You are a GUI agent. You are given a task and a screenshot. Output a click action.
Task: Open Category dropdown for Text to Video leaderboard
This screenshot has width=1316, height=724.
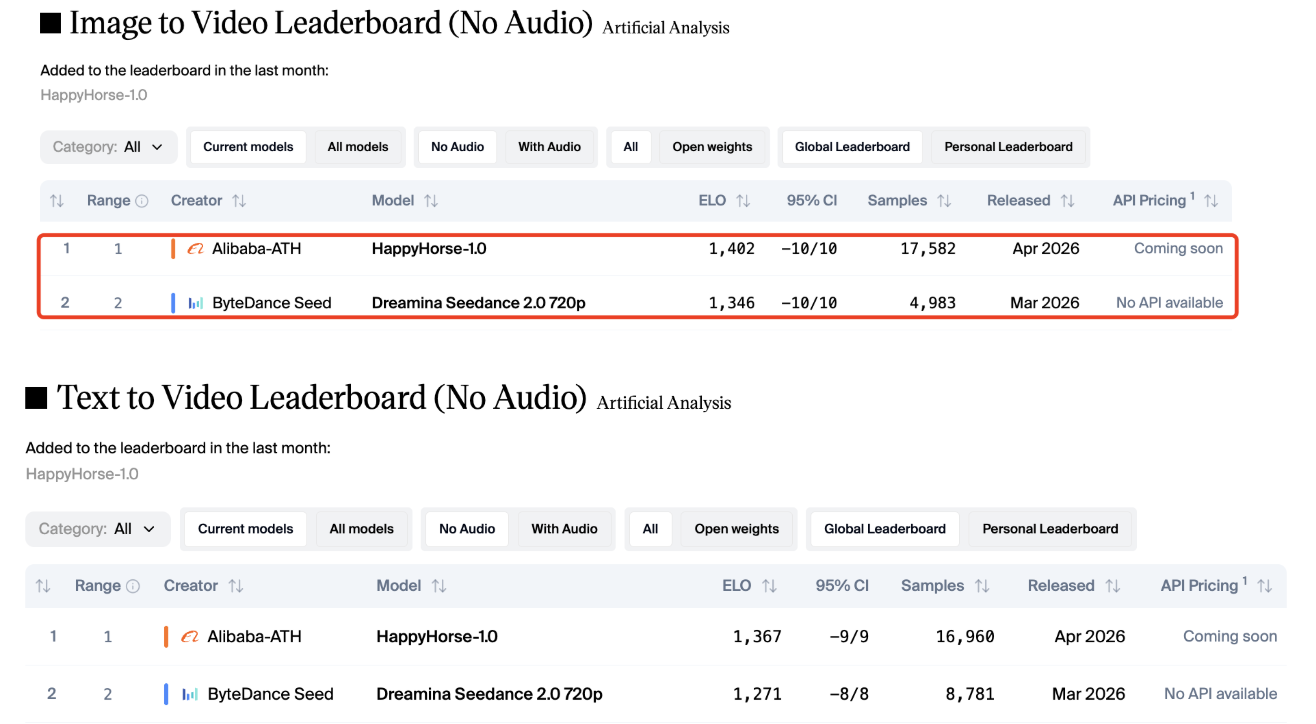98,529
